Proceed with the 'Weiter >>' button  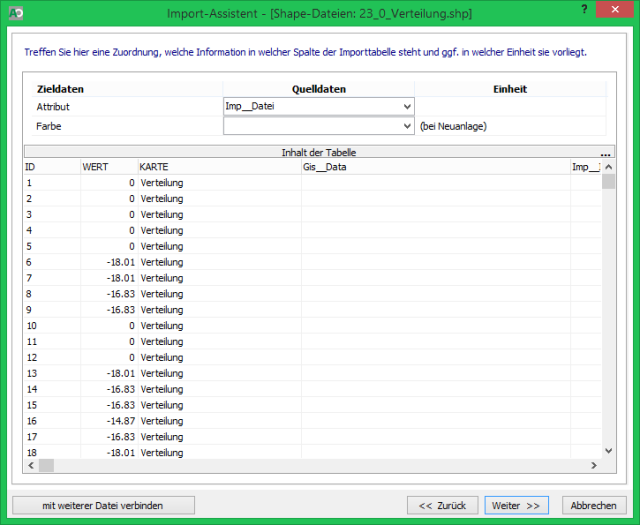pyautogui.click(x=518, y=505)
